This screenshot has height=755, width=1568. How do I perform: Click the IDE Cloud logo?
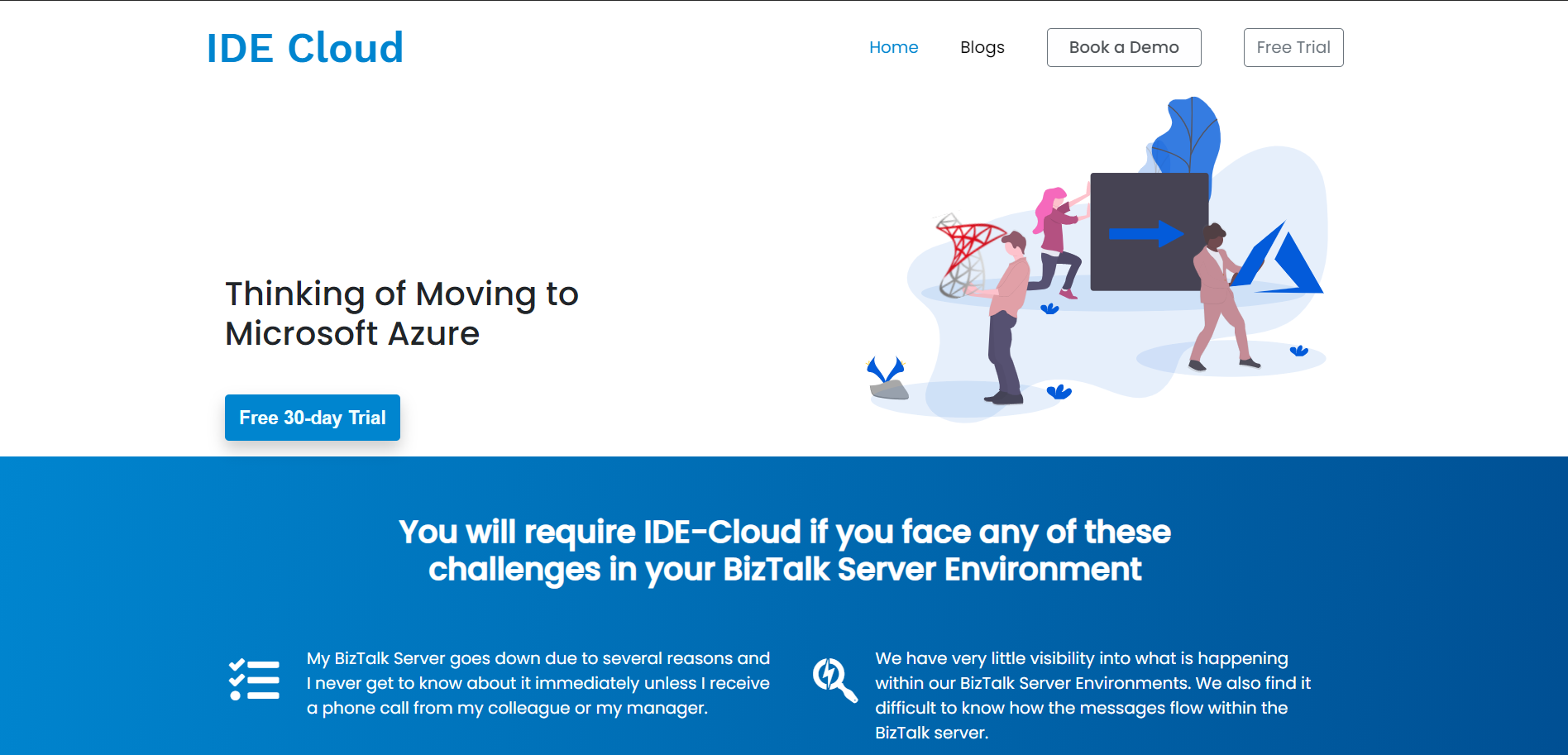(304, 48)
